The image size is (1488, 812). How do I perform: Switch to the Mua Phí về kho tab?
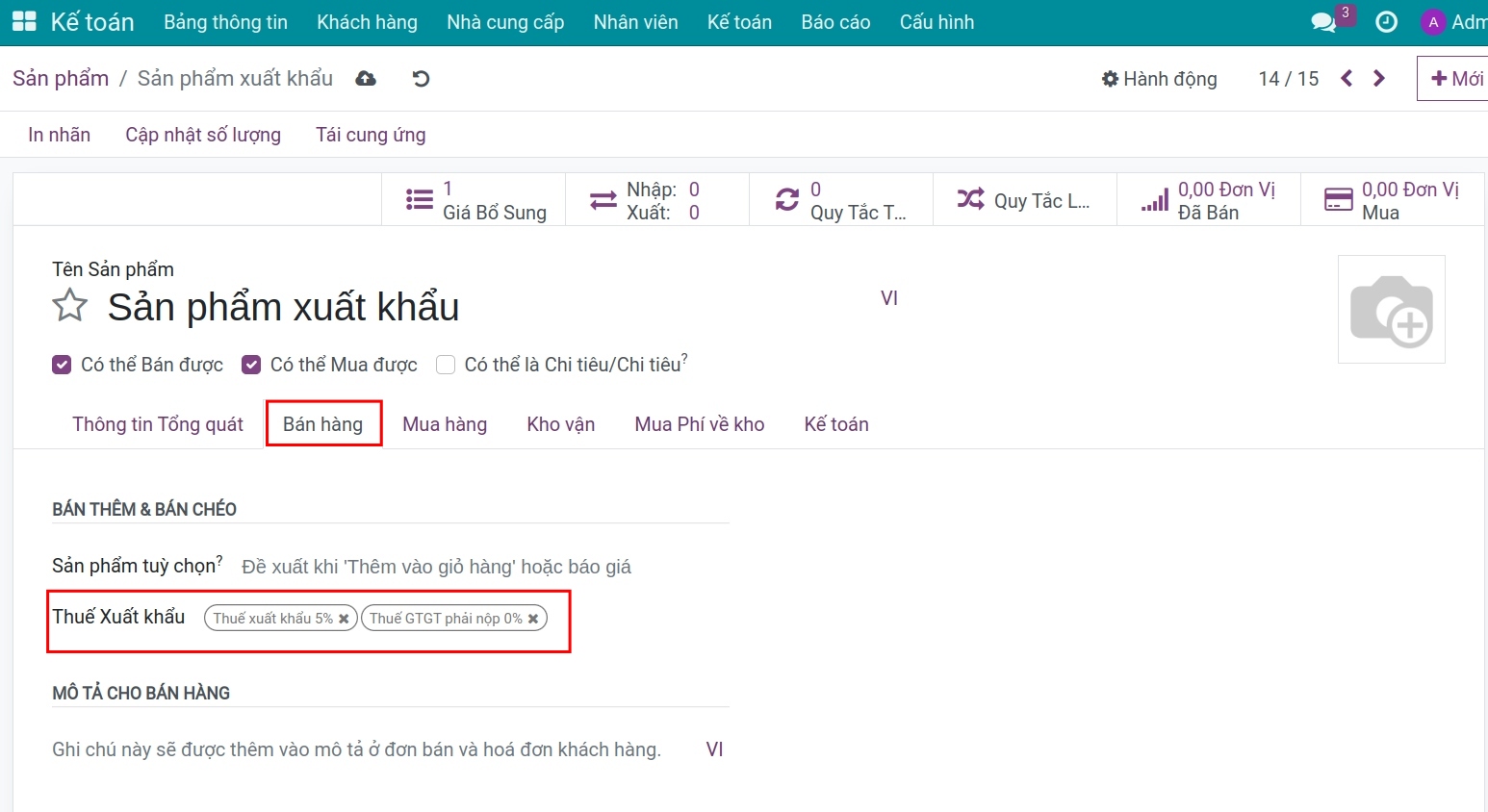click(700, 424)
